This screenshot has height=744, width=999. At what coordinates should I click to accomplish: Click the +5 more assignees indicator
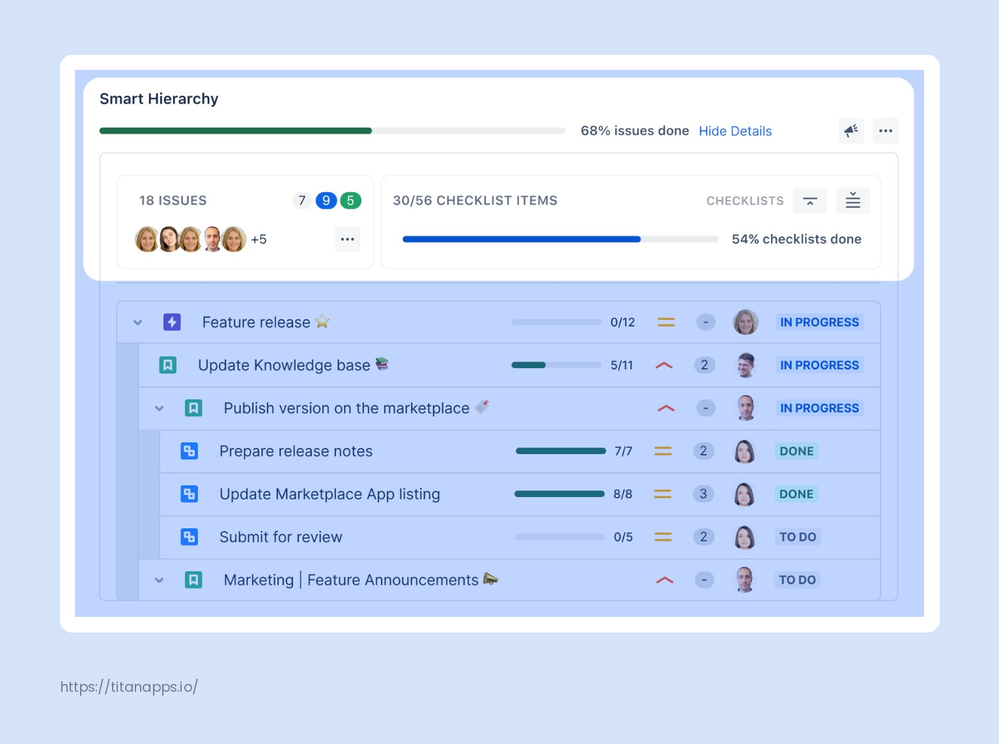pos(259,240)
